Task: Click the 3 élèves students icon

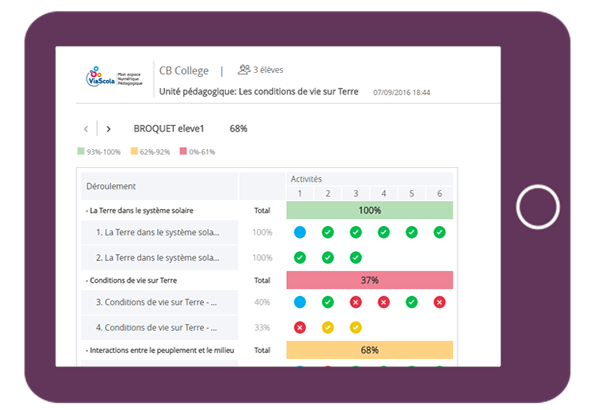Action: coord(244,69)
